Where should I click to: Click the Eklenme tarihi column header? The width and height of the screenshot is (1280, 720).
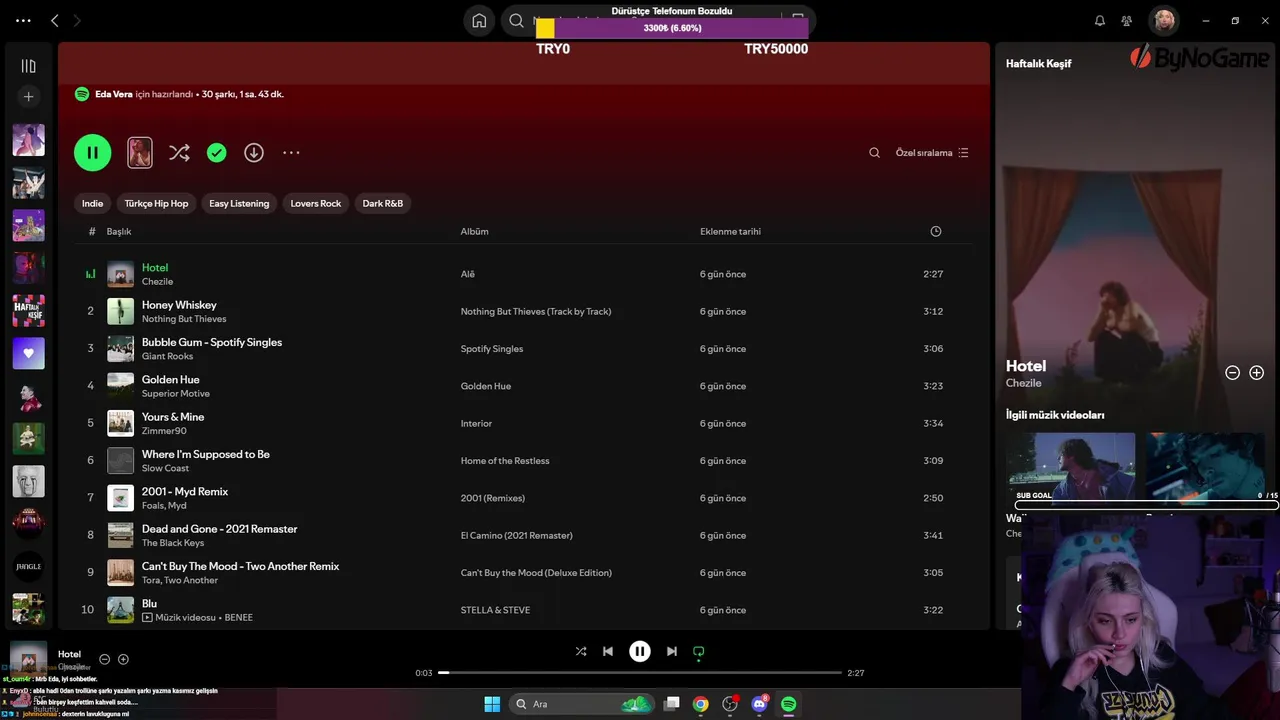click(x=730, y=231)
